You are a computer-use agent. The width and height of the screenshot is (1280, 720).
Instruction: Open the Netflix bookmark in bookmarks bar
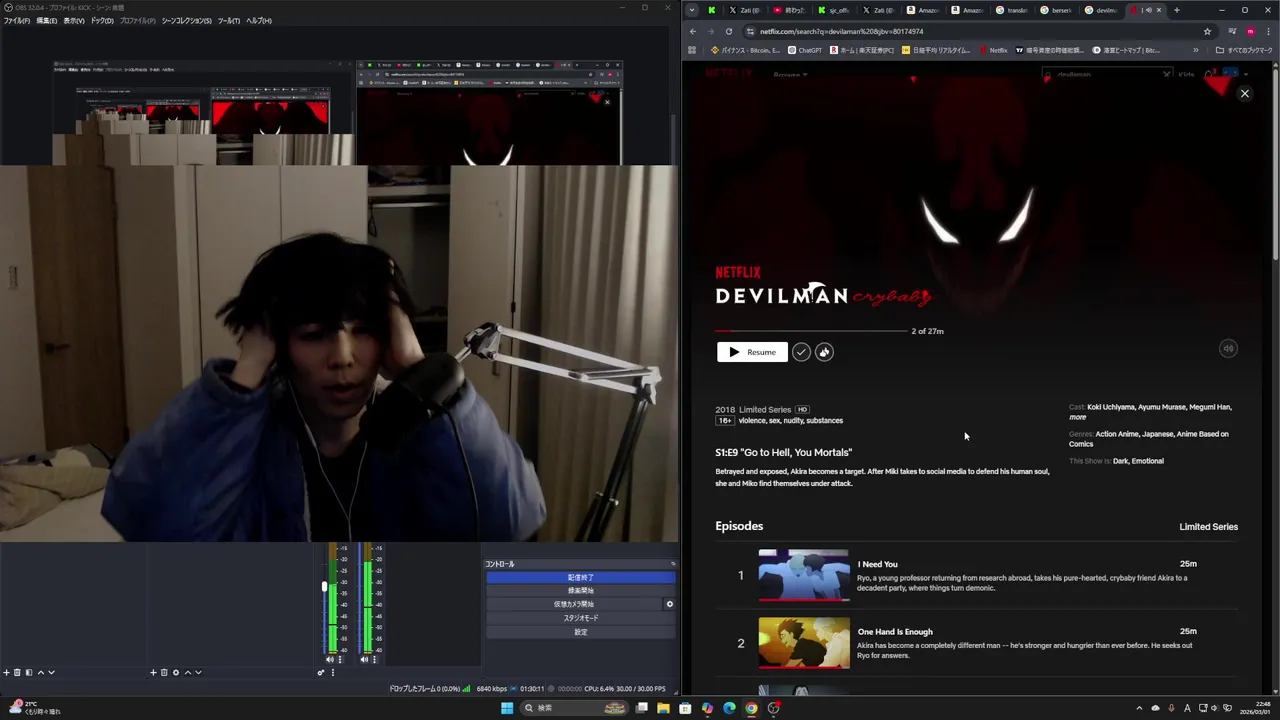point(993,50)
